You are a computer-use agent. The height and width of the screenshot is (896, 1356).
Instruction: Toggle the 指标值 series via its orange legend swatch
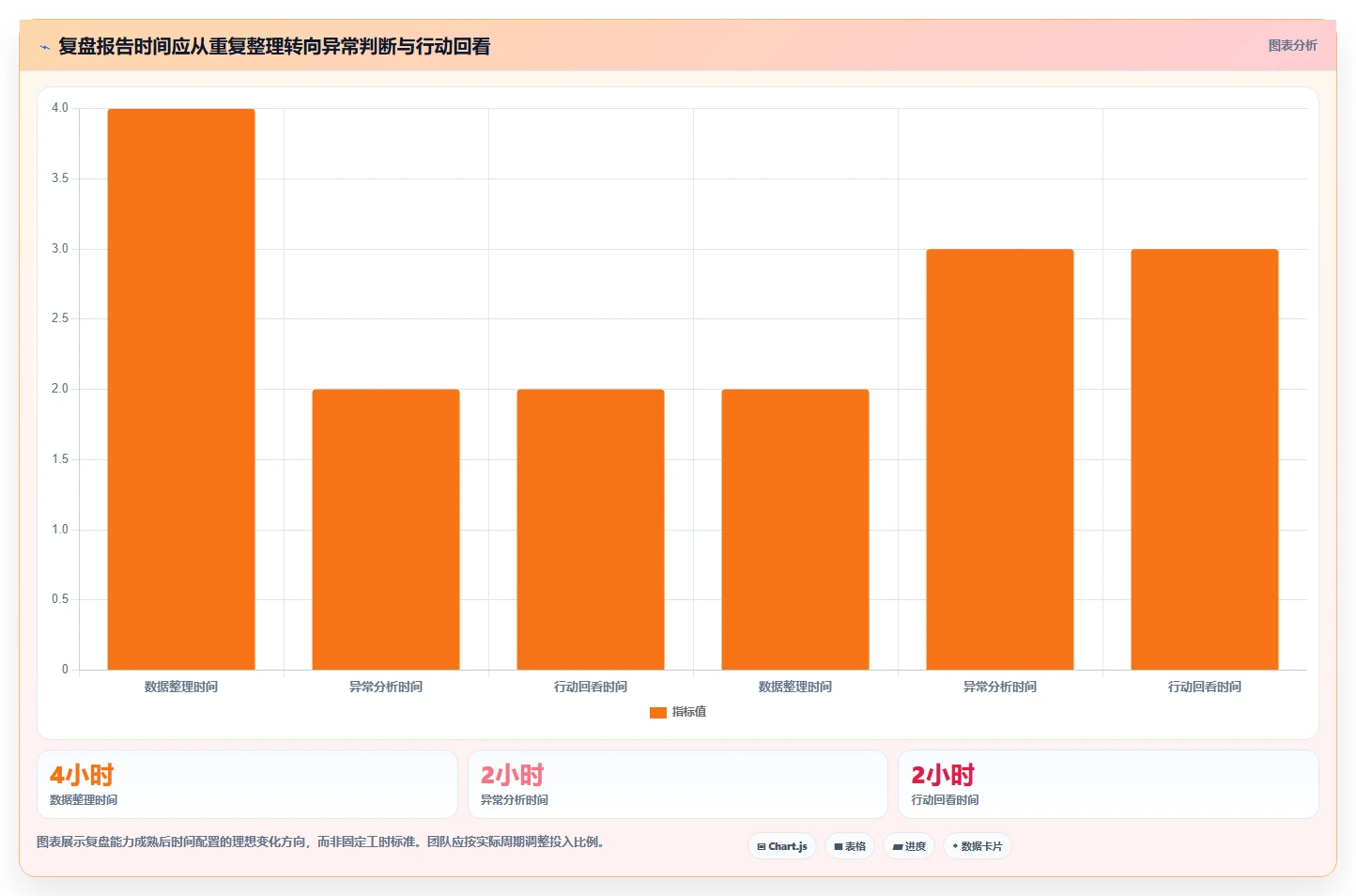tap(658, 713)
